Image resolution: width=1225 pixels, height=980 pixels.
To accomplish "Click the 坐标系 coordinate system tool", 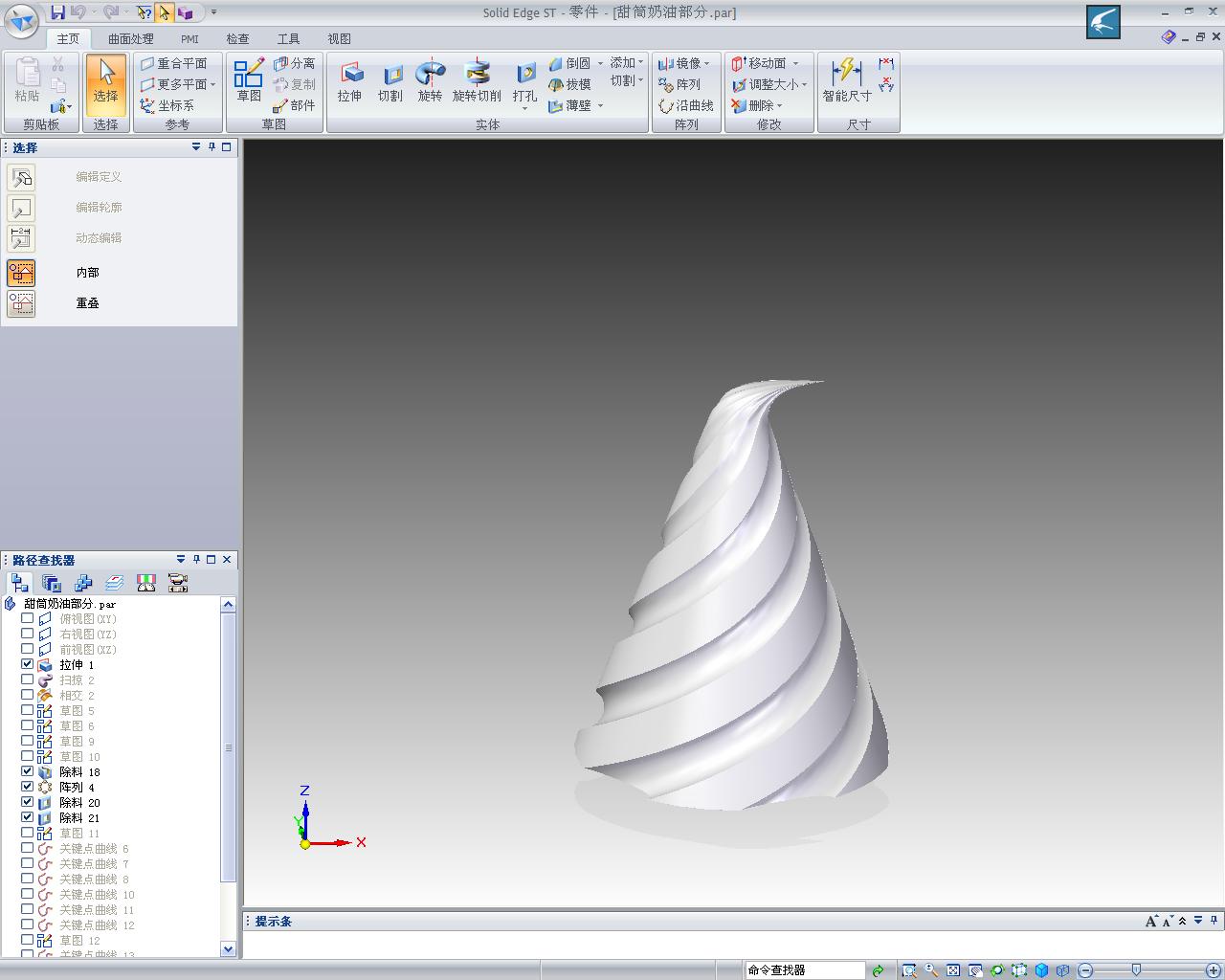I will [167, 105].
